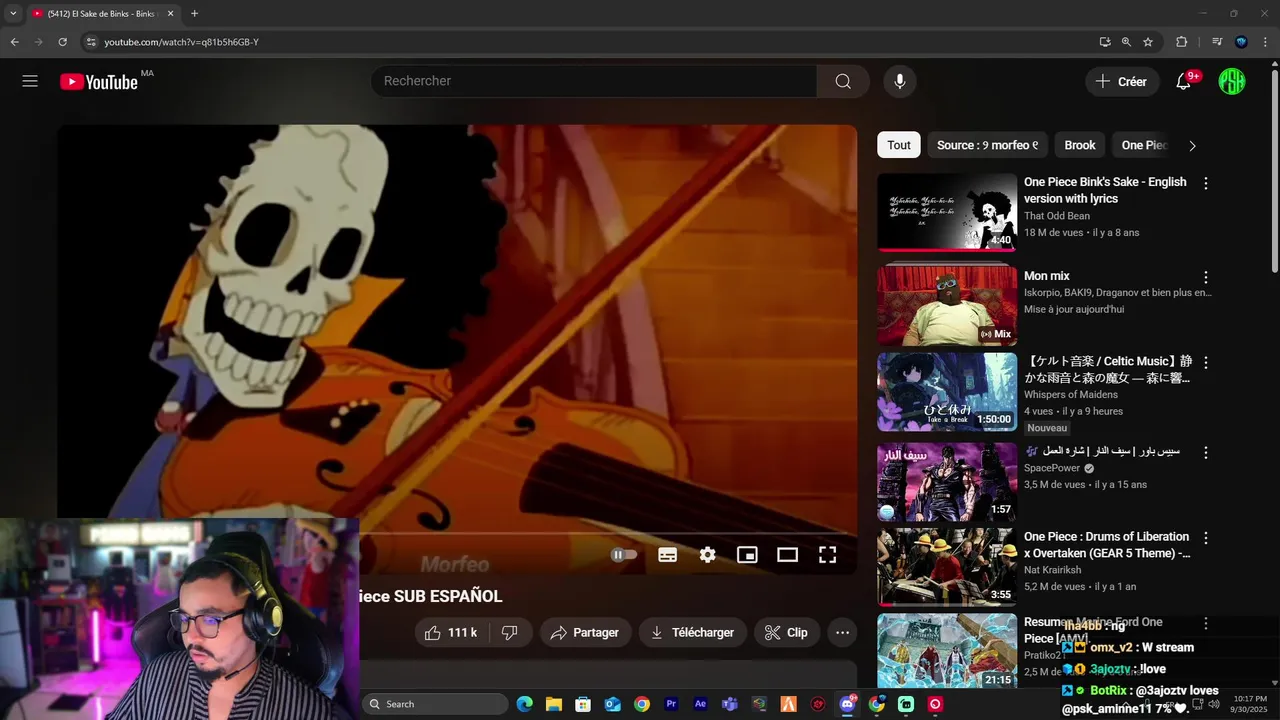Bookmark this page with the star icon

coord(1148,42)
